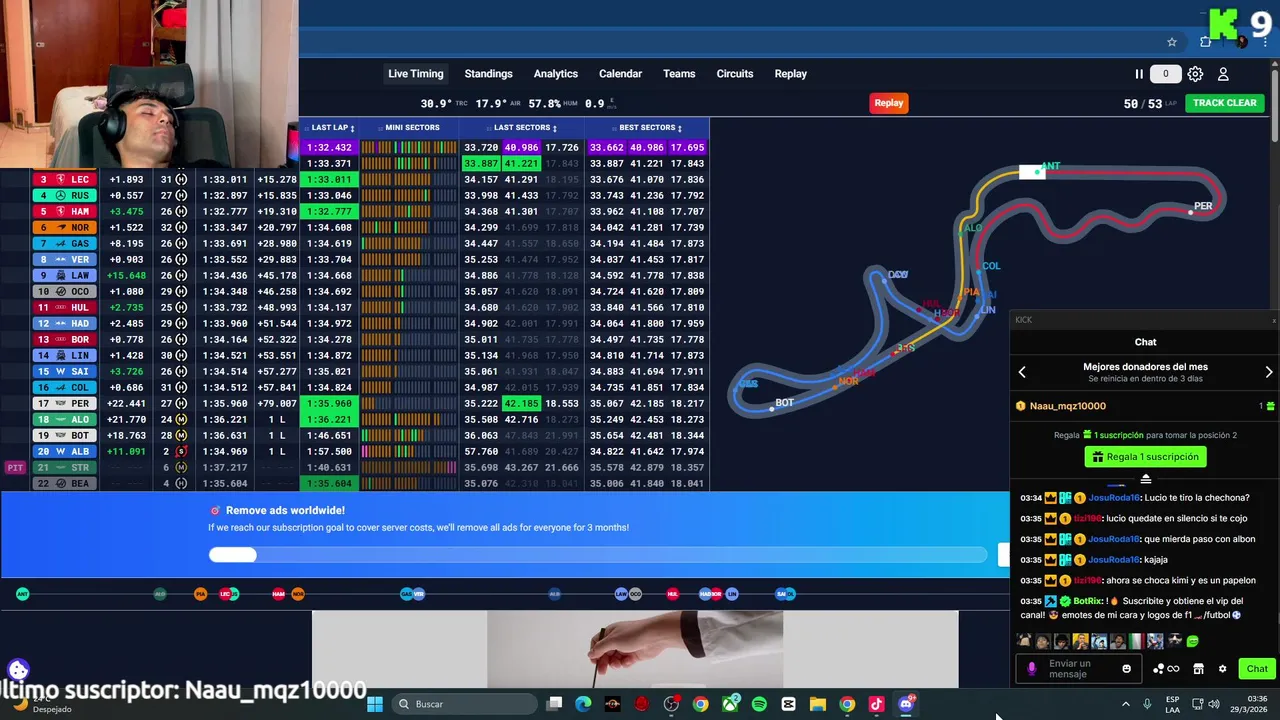Switch to the Live Timing tab

click(x=415, y=74)
